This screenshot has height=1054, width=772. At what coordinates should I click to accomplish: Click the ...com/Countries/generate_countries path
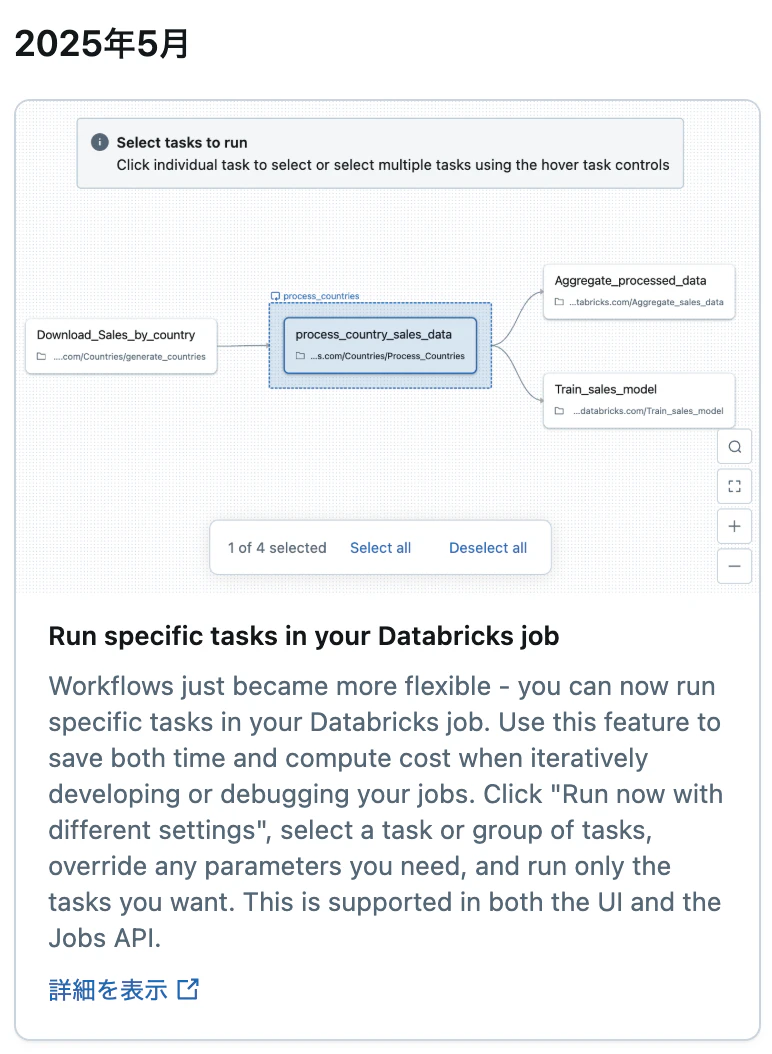[130, 357]
